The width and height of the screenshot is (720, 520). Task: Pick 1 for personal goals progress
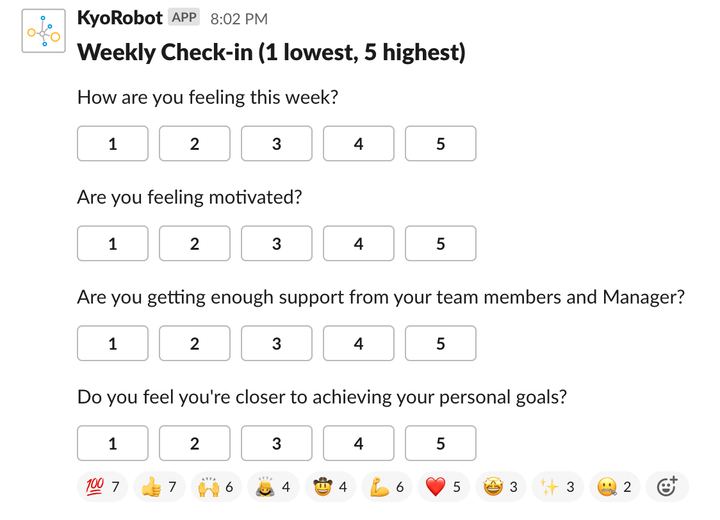click(112, 444)
